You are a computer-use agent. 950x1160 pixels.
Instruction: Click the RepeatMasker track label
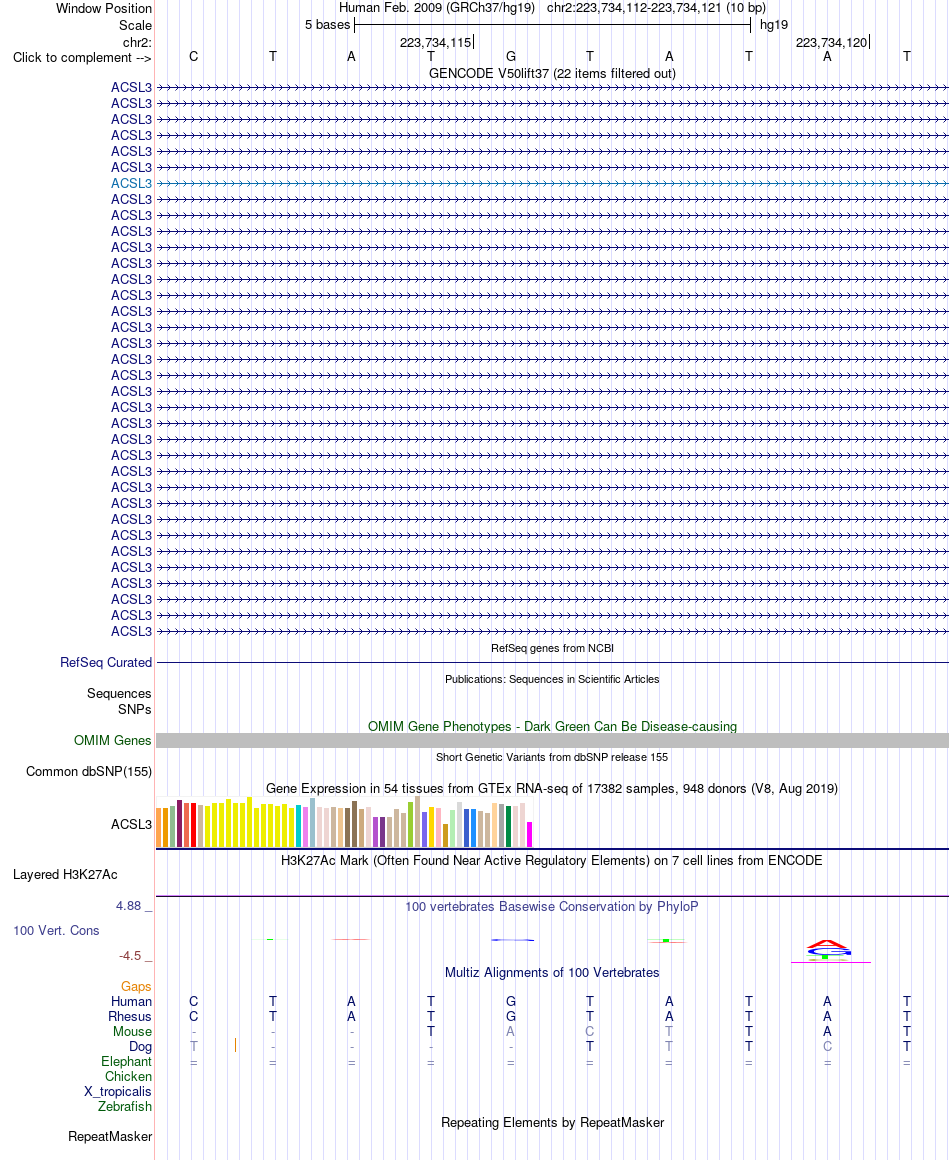pyautogui.click(x=110, y=1136)
